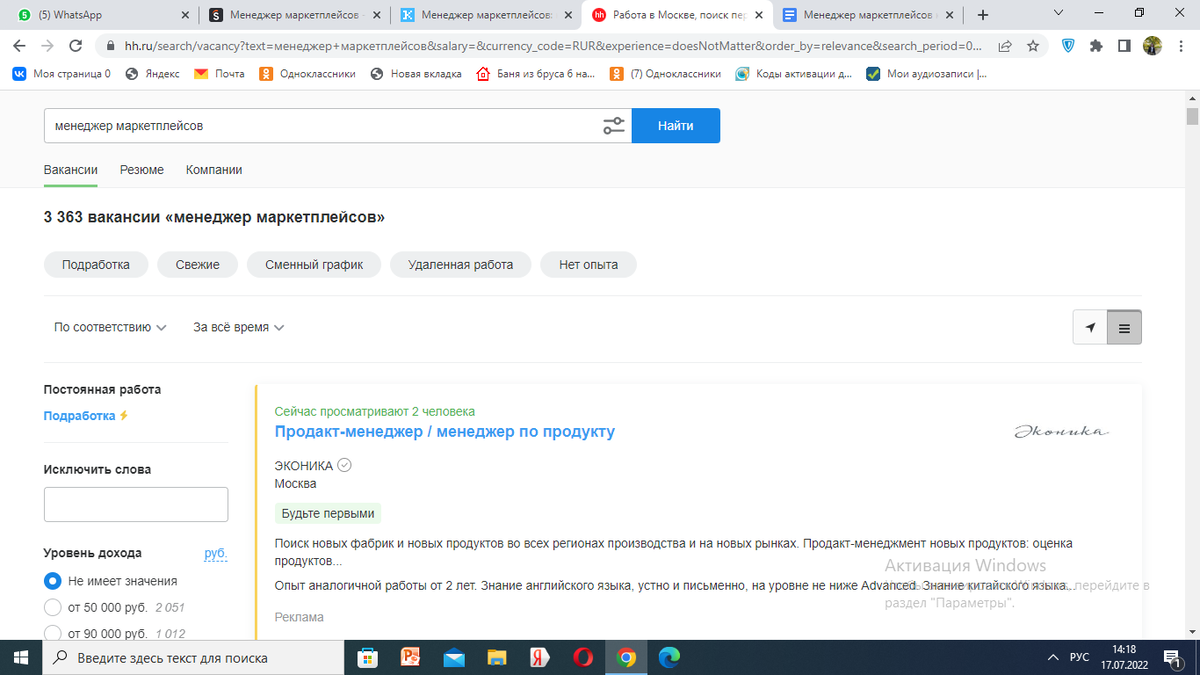Viewport: 1200px width, 675px height.
Task: Click the Эконика company logo
Action: (1062, 432)
